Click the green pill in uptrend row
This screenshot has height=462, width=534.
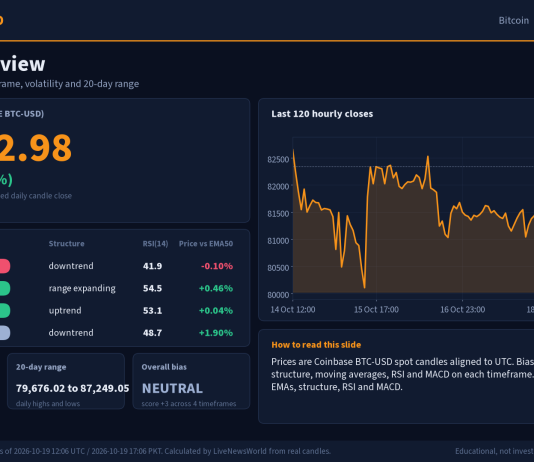[x=4, y=310]
